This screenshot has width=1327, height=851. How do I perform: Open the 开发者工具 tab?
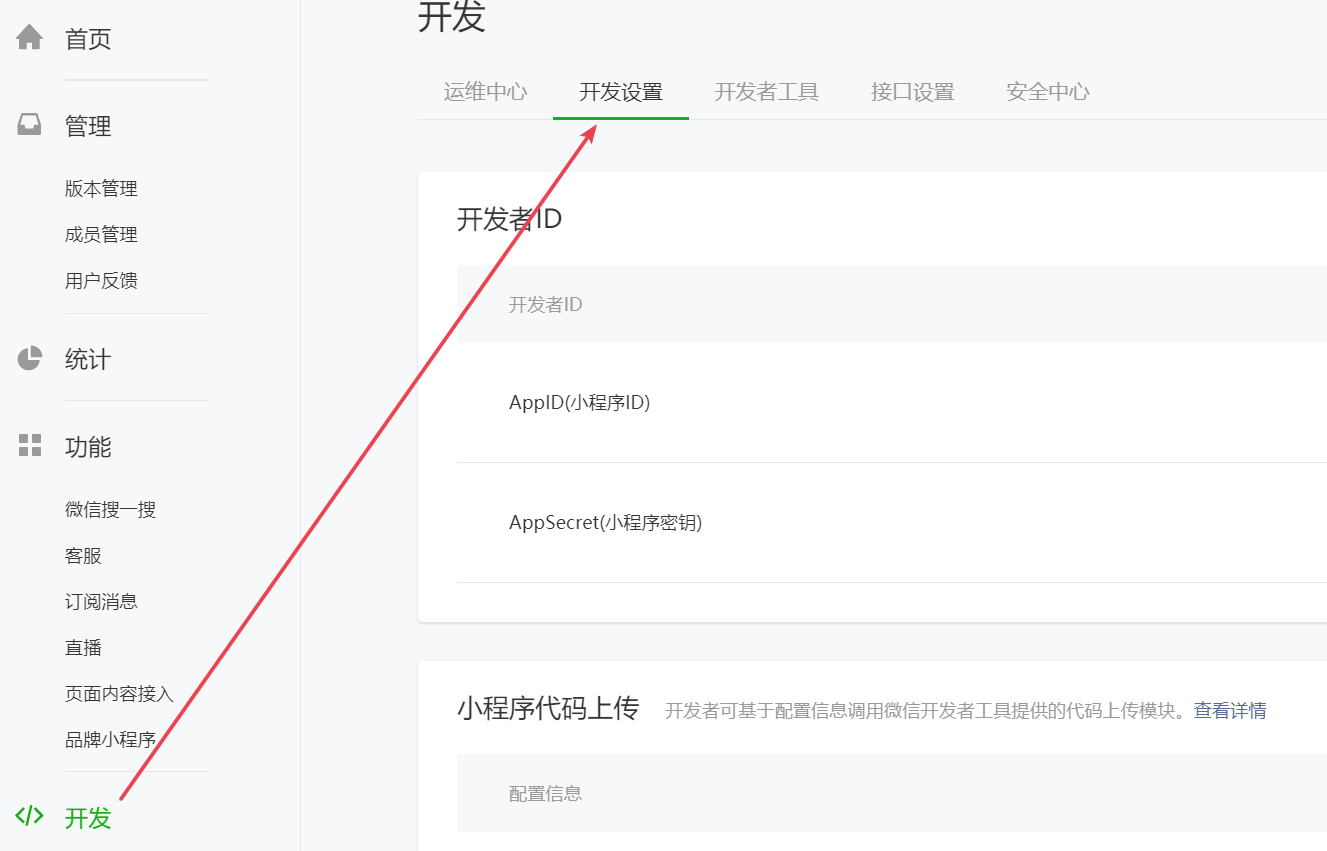(767, 91)
